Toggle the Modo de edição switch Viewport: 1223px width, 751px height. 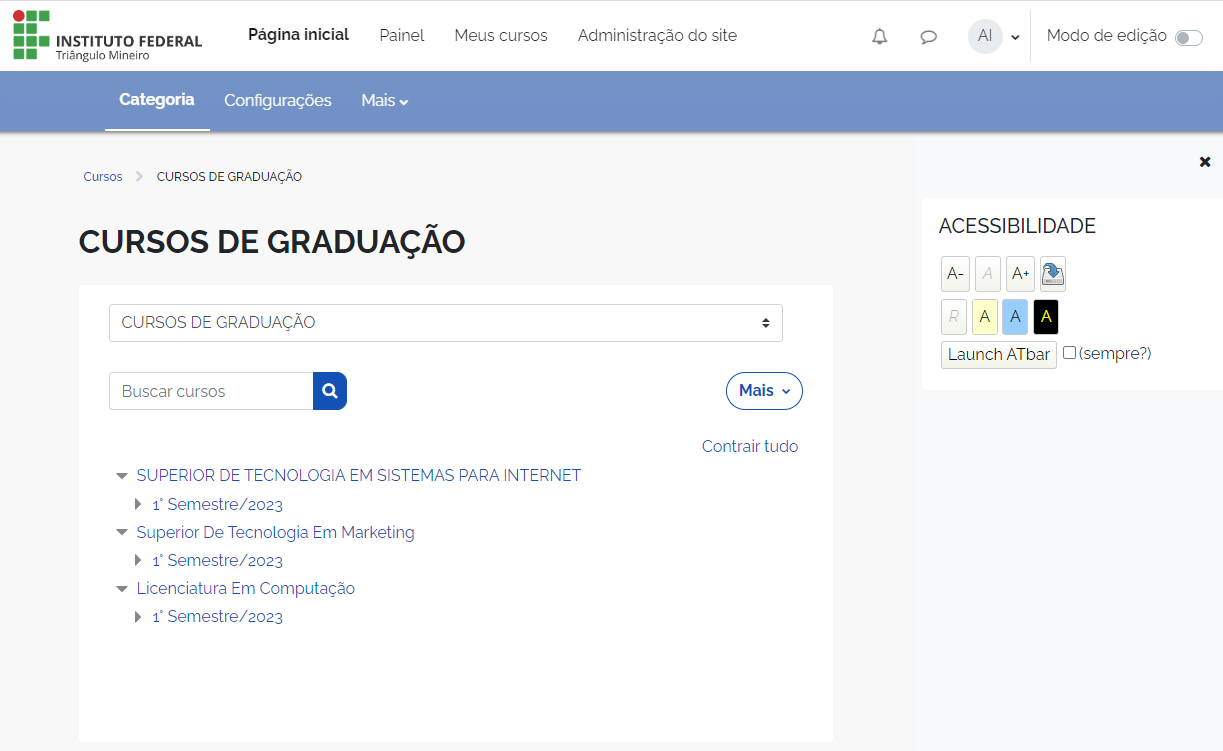coord(1188,38)
